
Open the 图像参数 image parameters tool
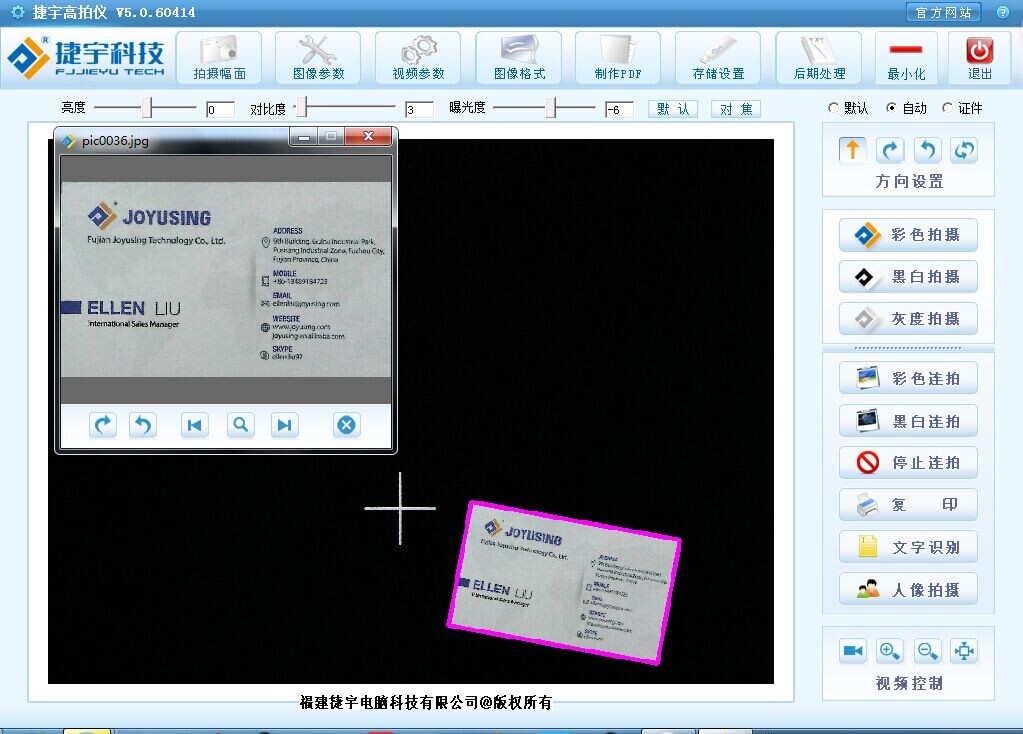tap(318, 58)
